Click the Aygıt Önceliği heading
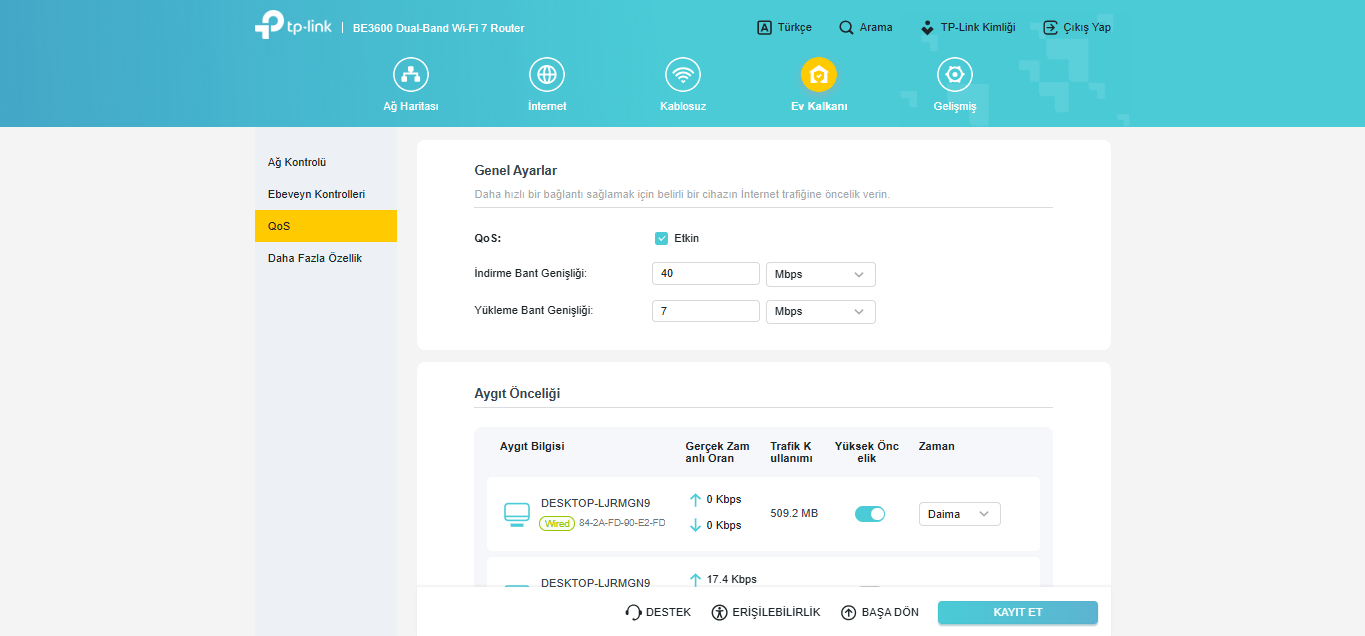 pos(517,394)
